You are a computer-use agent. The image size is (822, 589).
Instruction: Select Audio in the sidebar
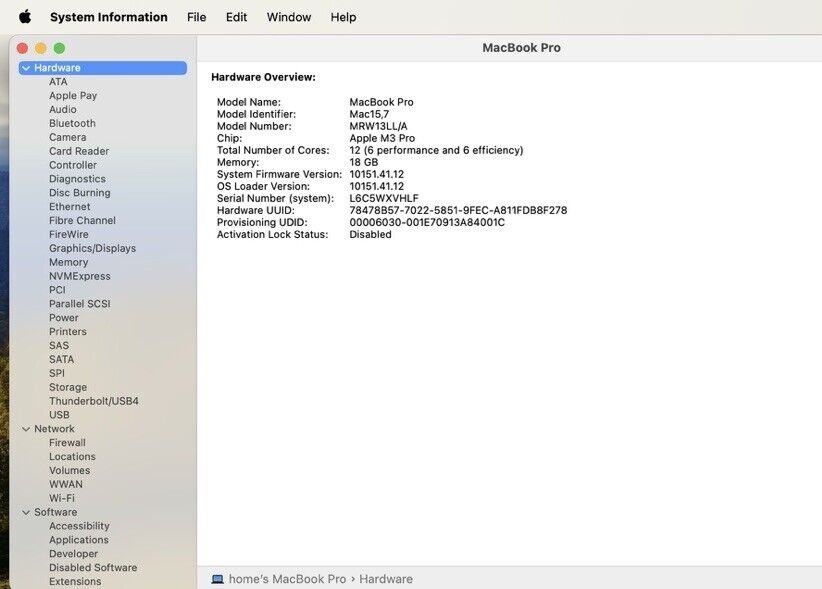(x=62, y=110)
